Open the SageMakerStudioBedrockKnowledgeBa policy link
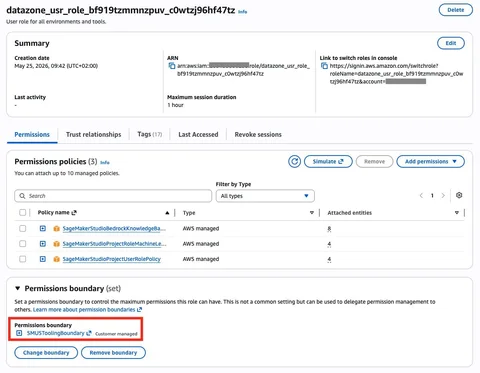The image size is (480, 373). 114,229
